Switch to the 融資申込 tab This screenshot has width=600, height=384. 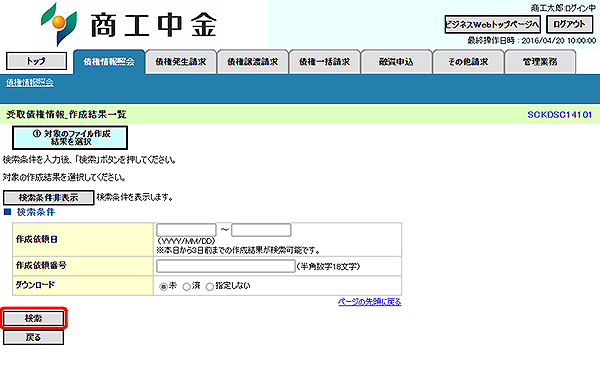(396, 62)
